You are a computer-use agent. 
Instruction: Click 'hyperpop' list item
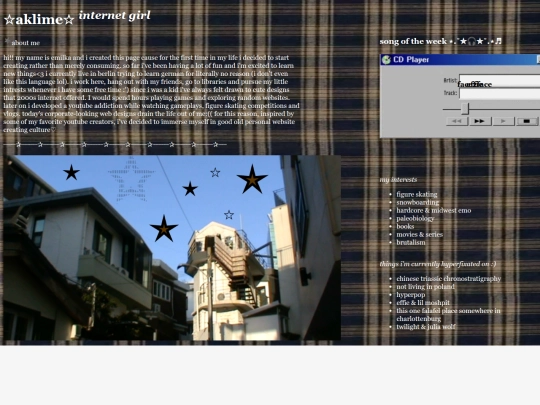tap(411, 295)
